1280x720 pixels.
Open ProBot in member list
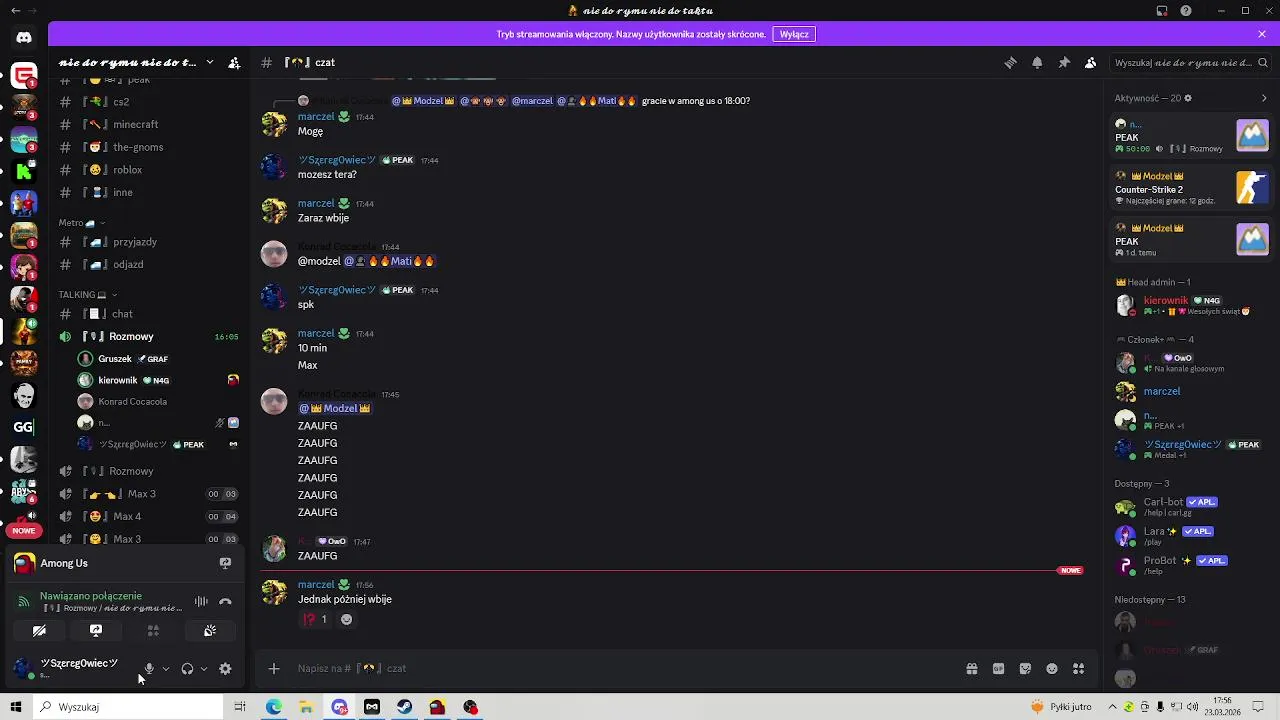pyautogui.click(x=1190, y=565)
